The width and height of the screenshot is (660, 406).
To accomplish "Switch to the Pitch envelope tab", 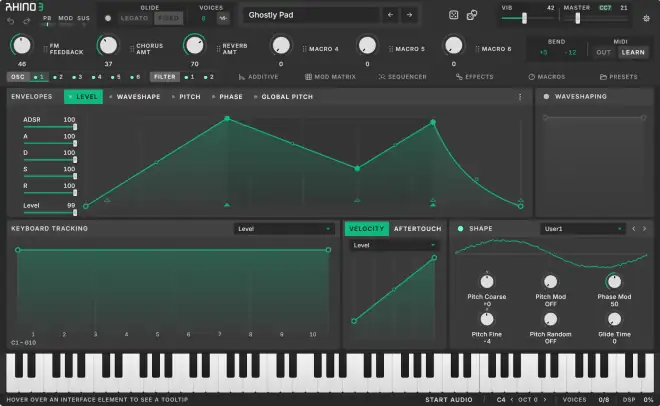I will pyautogui.click(x=186, y=97).
